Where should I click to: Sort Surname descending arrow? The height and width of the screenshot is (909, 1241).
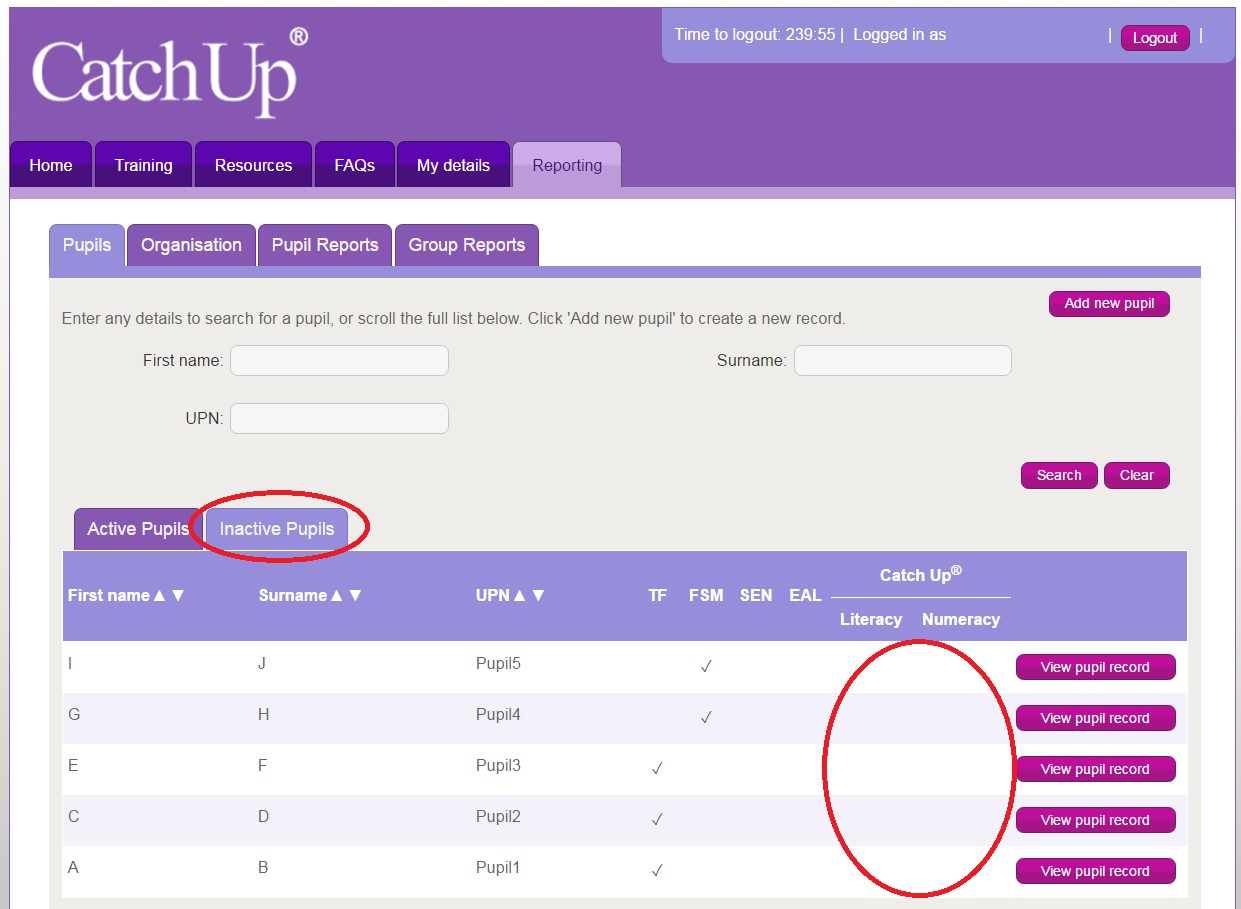point(355,595)
